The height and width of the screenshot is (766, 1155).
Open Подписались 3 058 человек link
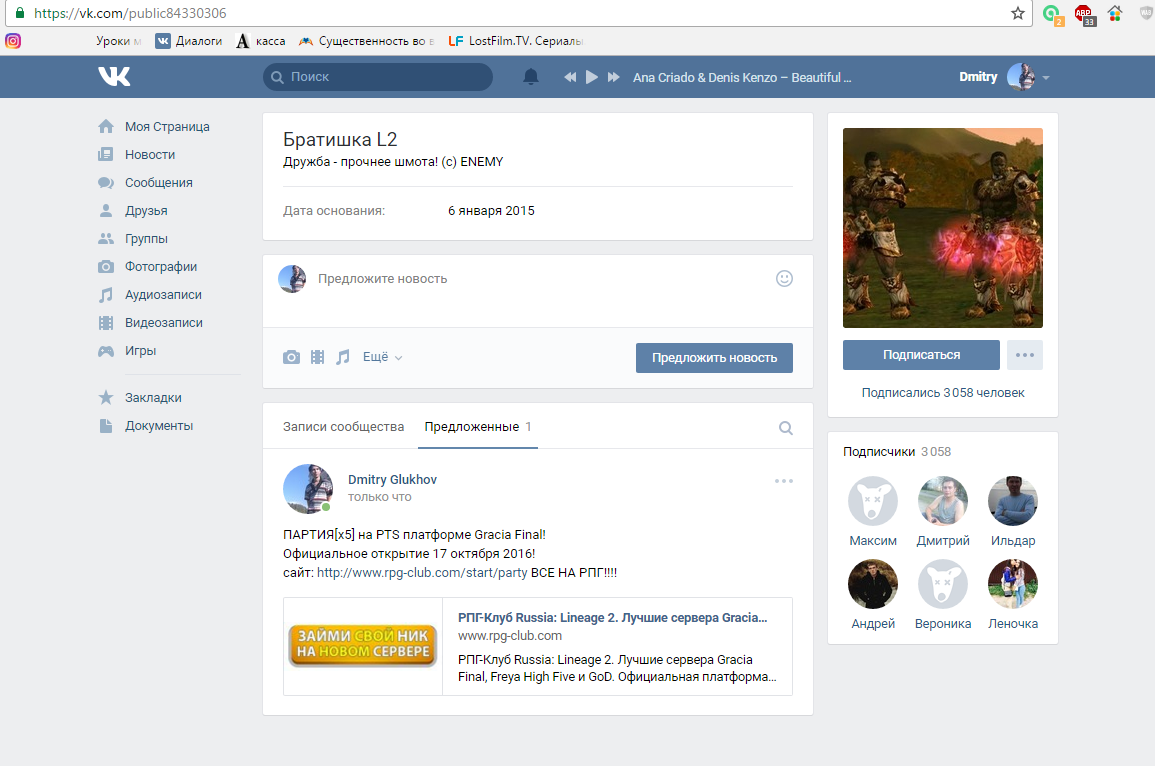coord(943,393)
